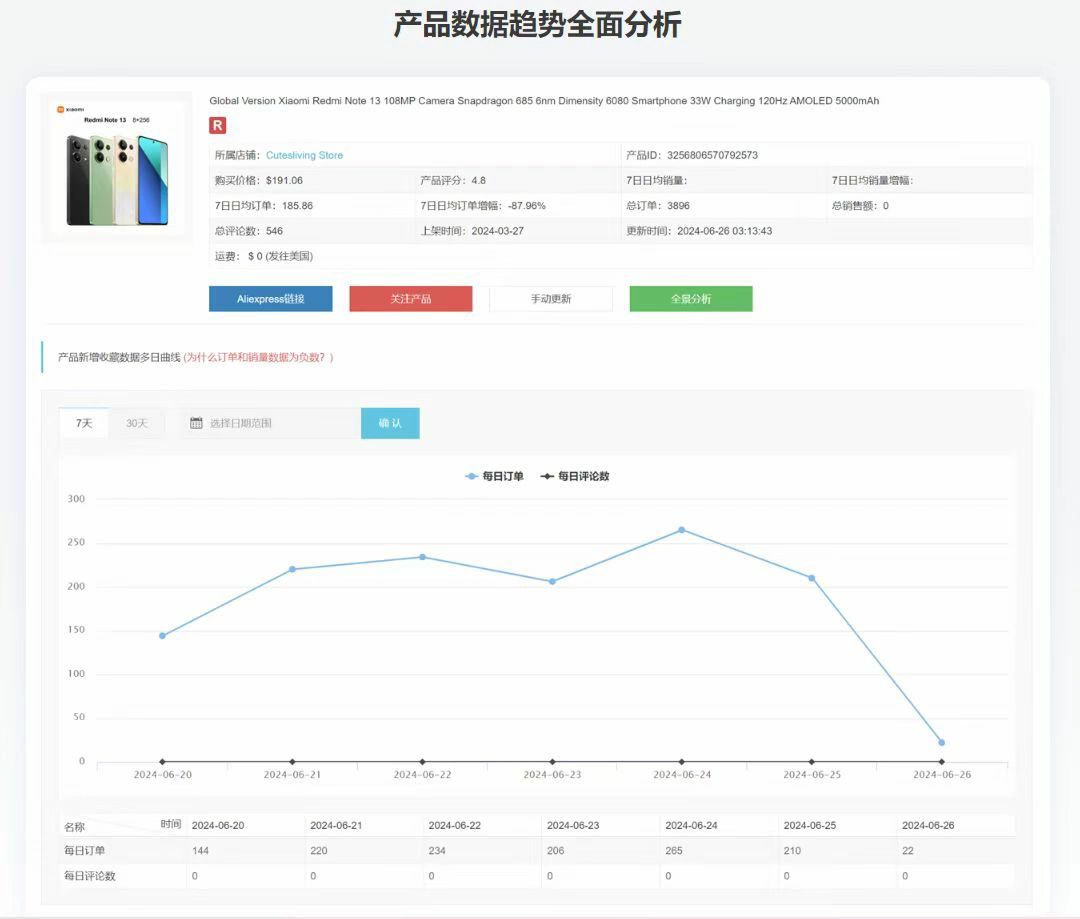Click the 7日日均销量 label
1080x919 pixels.
click(x=656, y=180)
